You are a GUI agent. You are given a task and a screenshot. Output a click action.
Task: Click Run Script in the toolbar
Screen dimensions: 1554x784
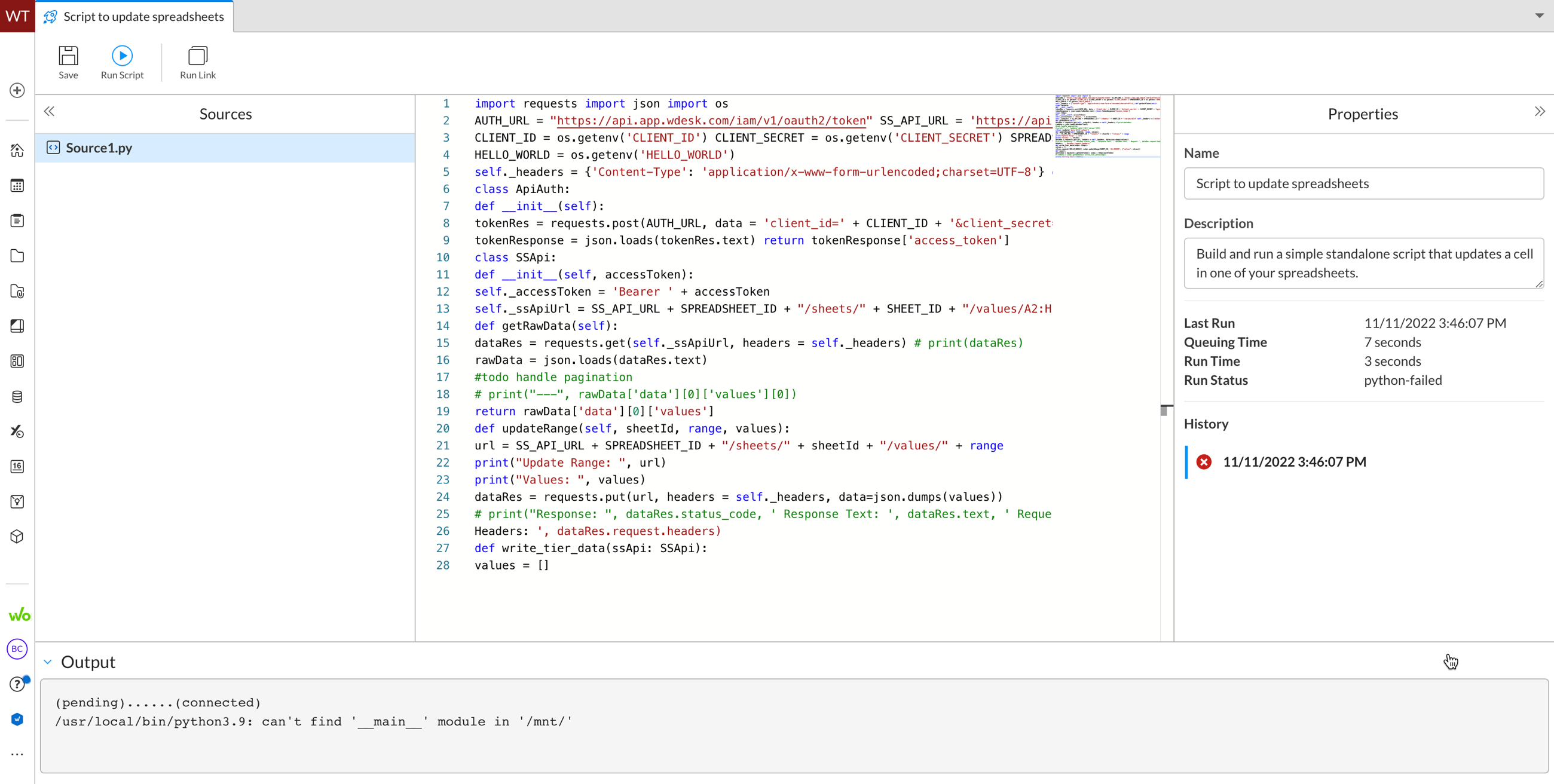[122, 62]
